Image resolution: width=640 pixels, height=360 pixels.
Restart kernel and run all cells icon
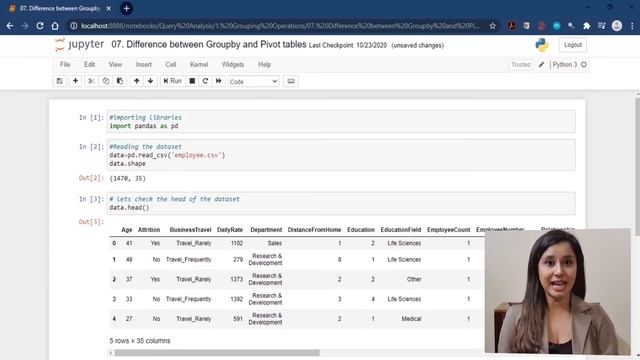(219, 81)
